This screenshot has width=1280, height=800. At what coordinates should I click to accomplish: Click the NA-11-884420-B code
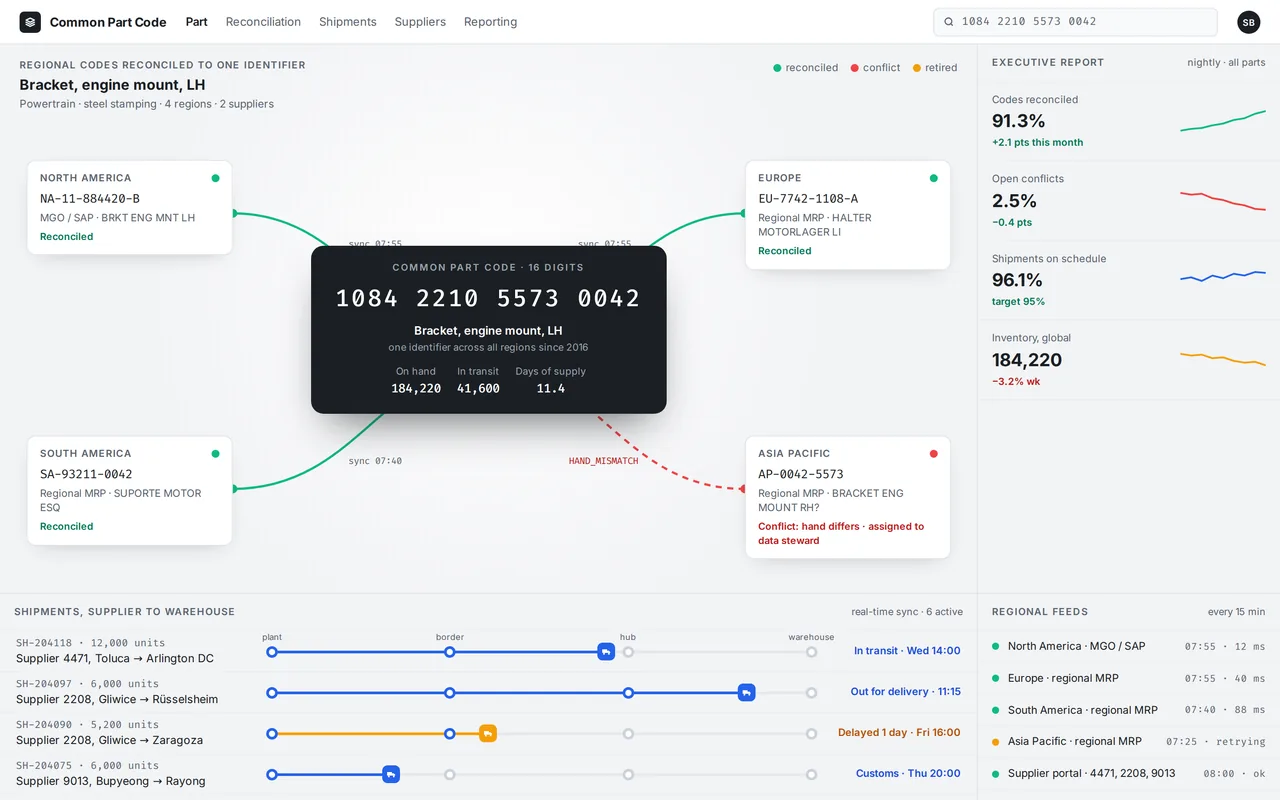pyautogui.click(x=90, y=199)
